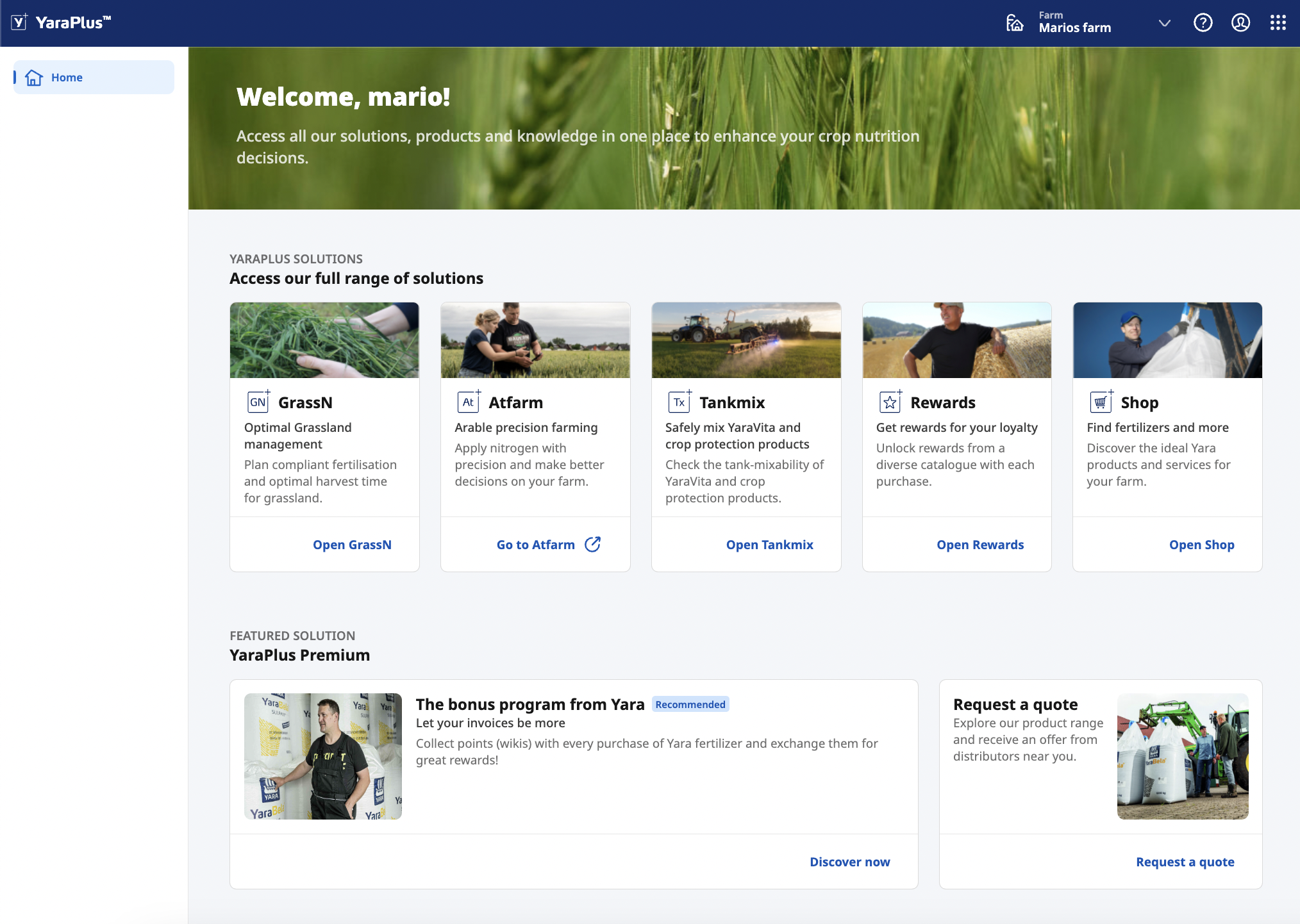The height and width of the screenshot is (924, 1300).
Task: Follow the Go to Atfarm link
Action: (536, 545)
